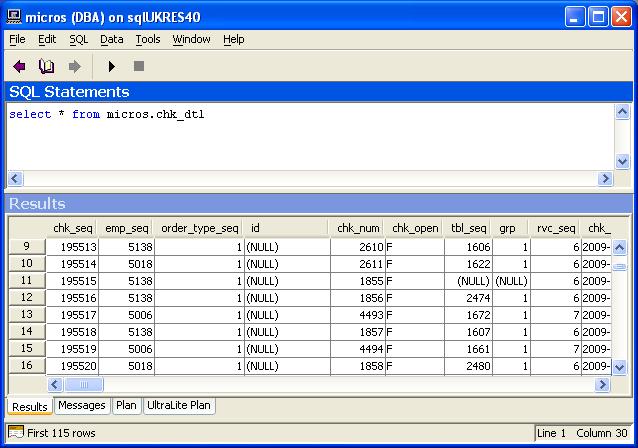This screenshot has height=448, width=638.
Task: Select row 12 by its row header
Action: (x=27, y=297)
